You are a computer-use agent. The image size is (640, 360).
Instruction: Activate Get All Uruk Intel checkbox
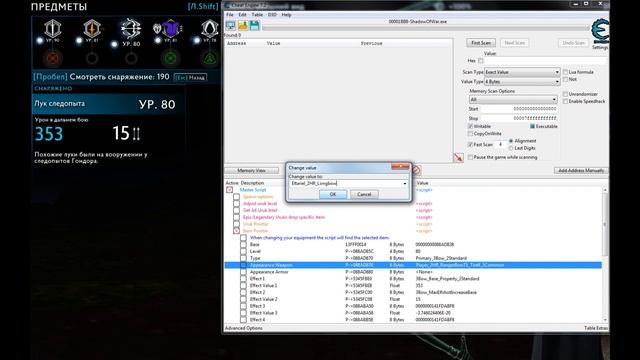[236, 210]
